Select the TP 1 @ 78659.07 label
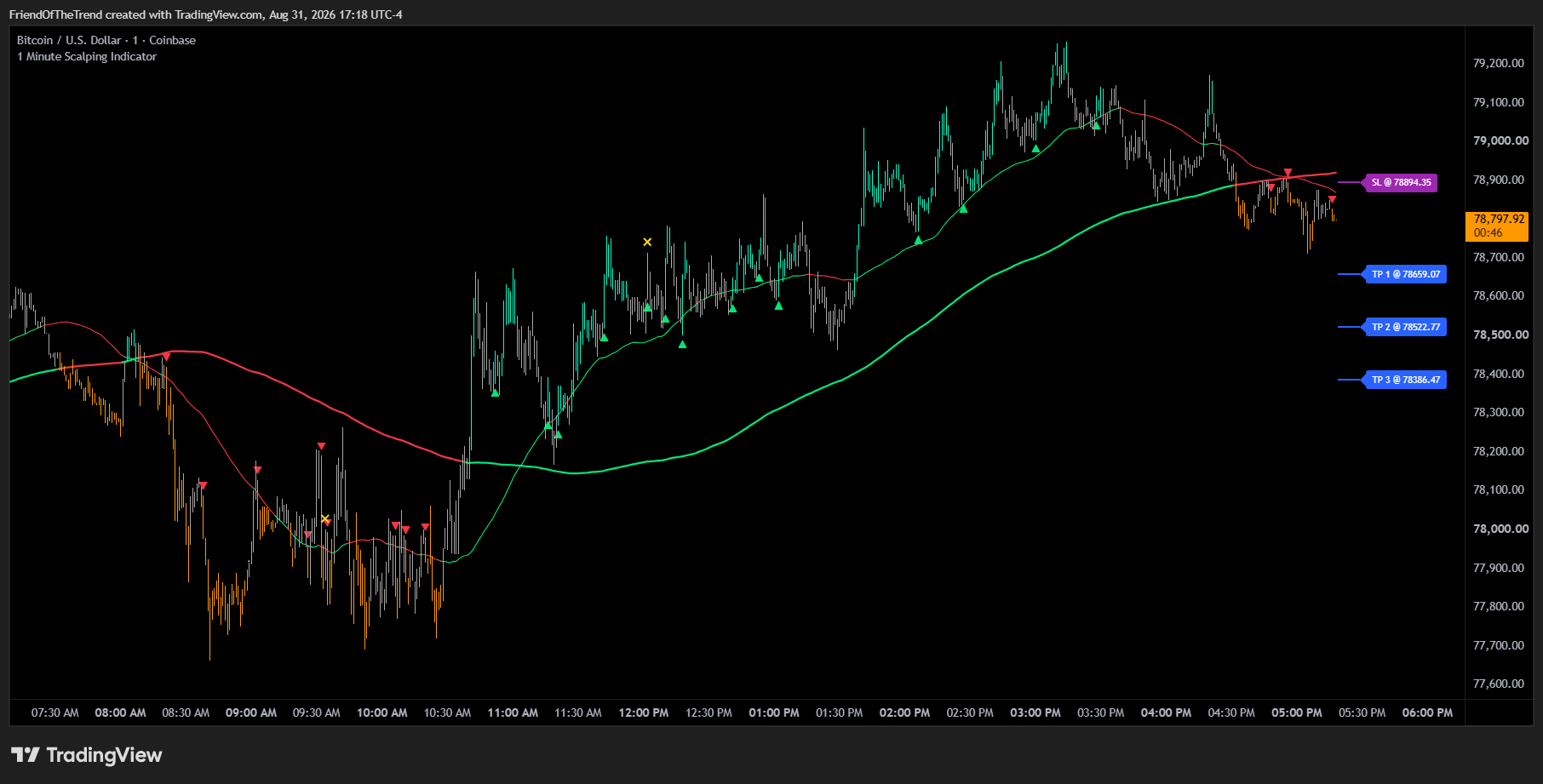The image size is (1543, 784). coord(1405,274)
